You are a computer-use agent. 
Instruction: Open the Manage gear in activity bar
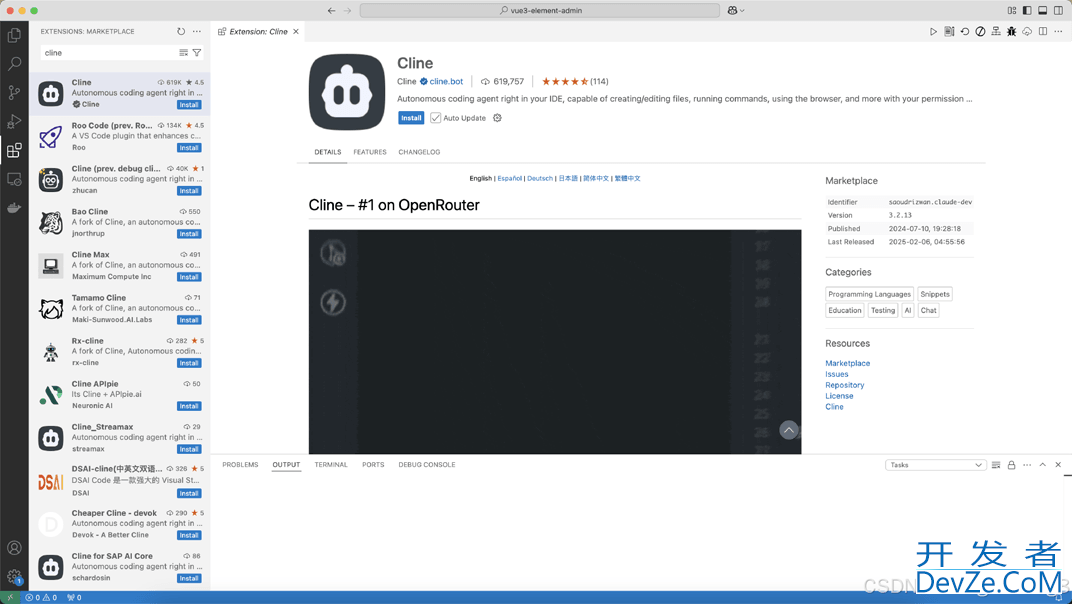pos(14,577)
